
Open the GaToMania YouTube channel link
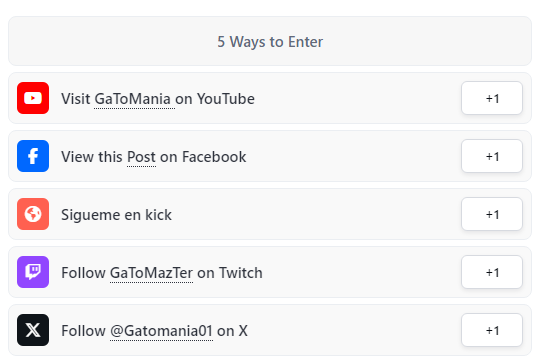(x=132, y=99)
